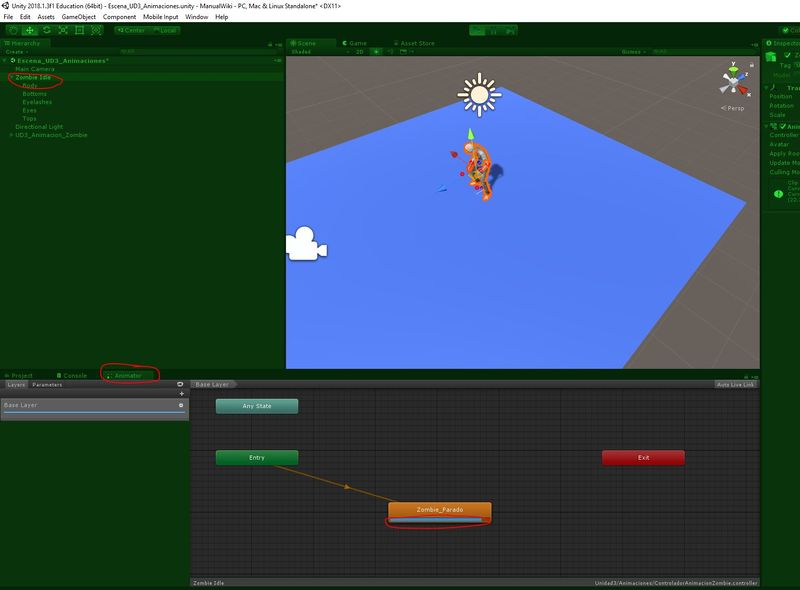Click the red X axis gizmo cone

[744, 91]
